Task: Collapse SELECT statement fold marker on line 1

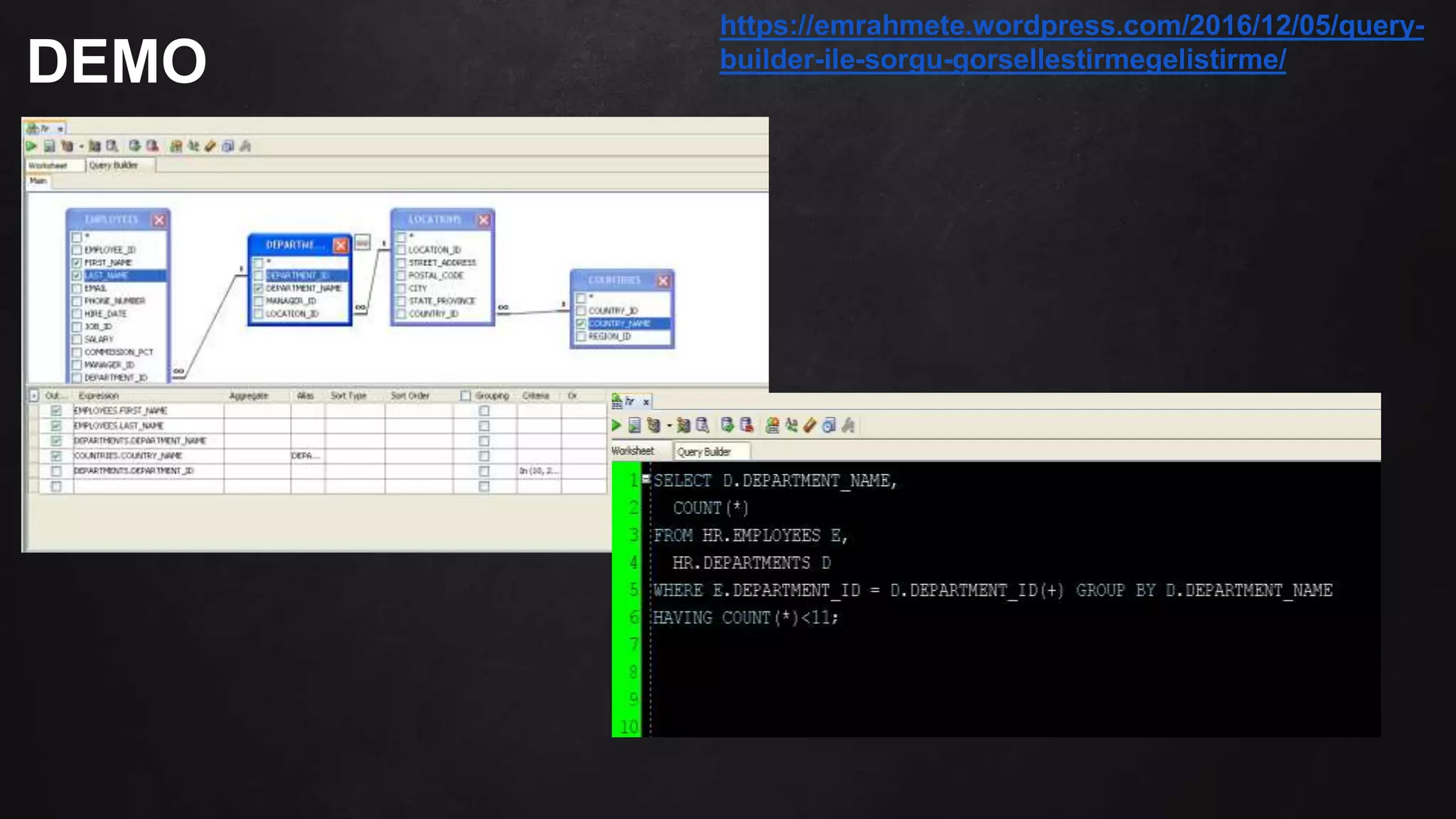Action: point(646,479)
